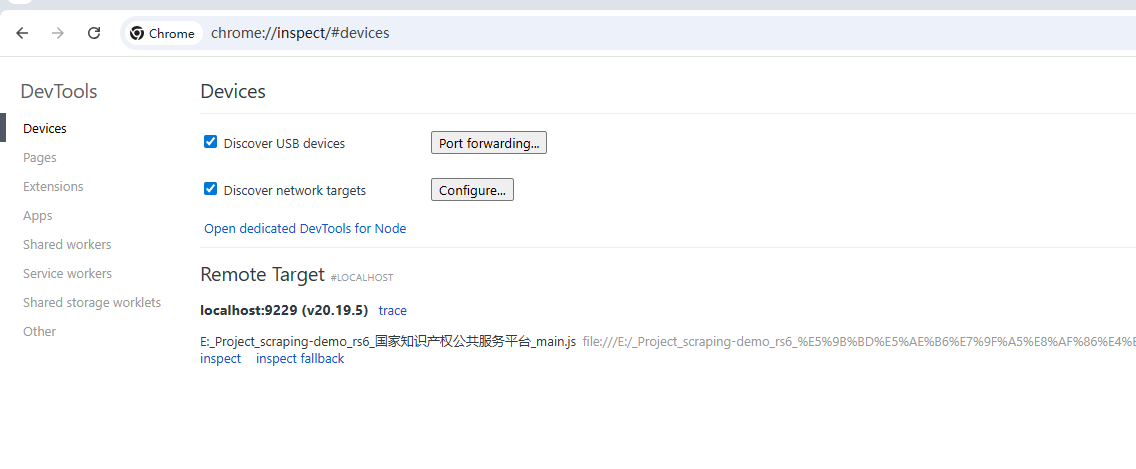Show Shared workers list
1136x469 pixels.
[67, 244]
